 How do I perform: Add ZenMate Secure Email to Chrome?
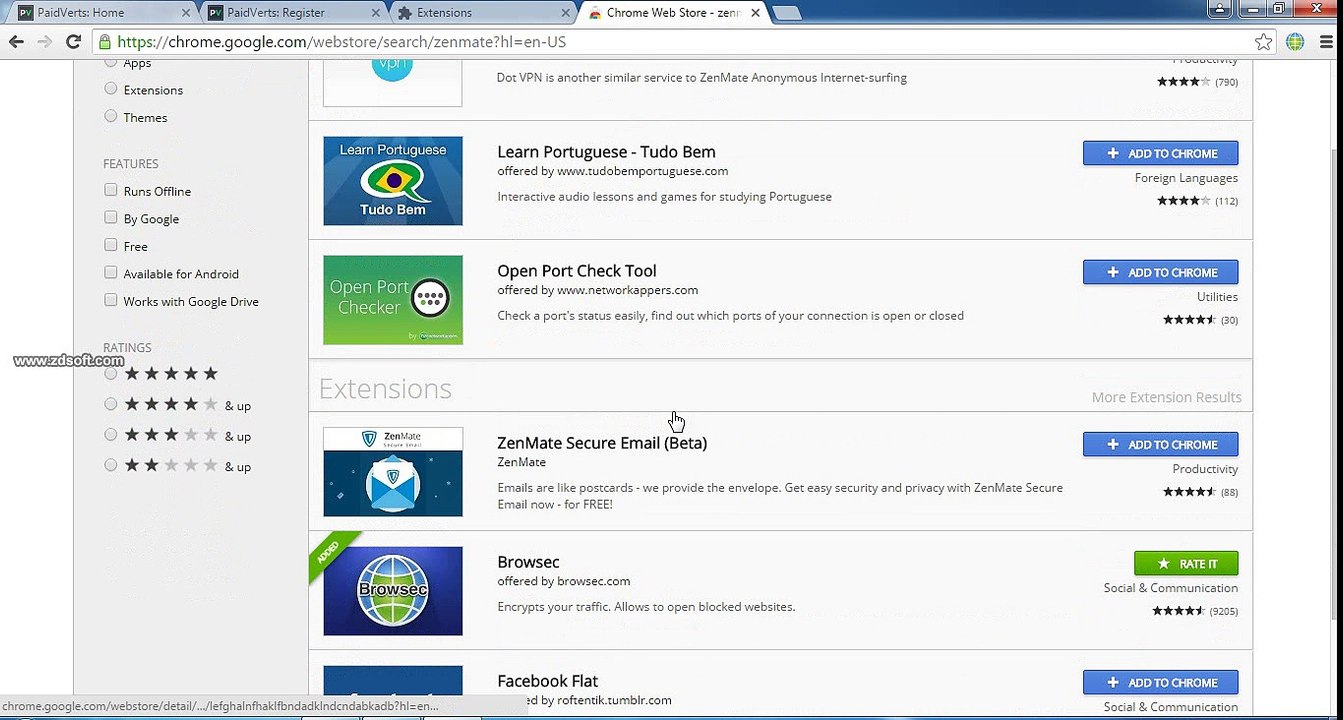(1160, 444)
